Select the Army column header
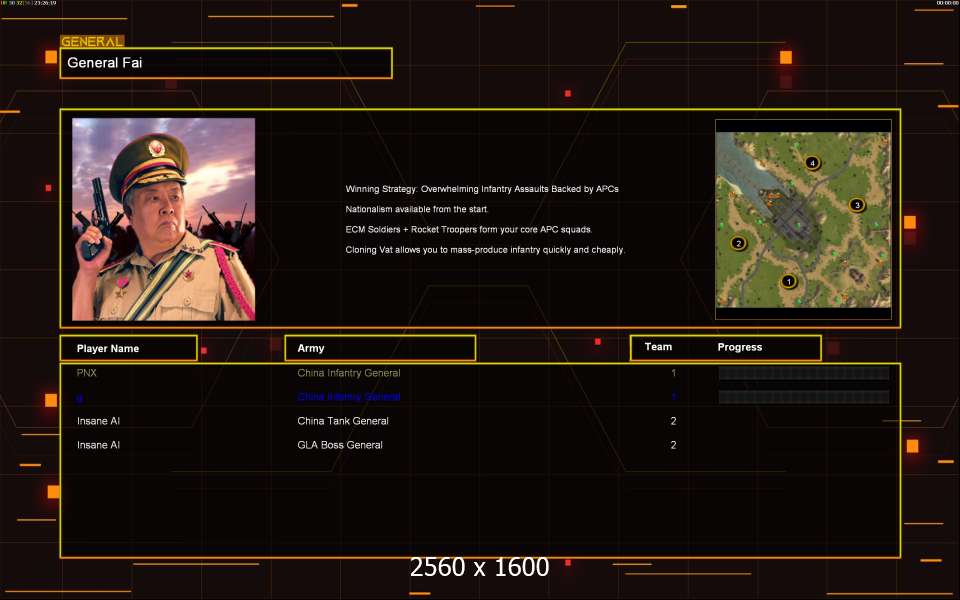Image resolution: width=960 pixels, height=600 pixels. pos(380,348)
